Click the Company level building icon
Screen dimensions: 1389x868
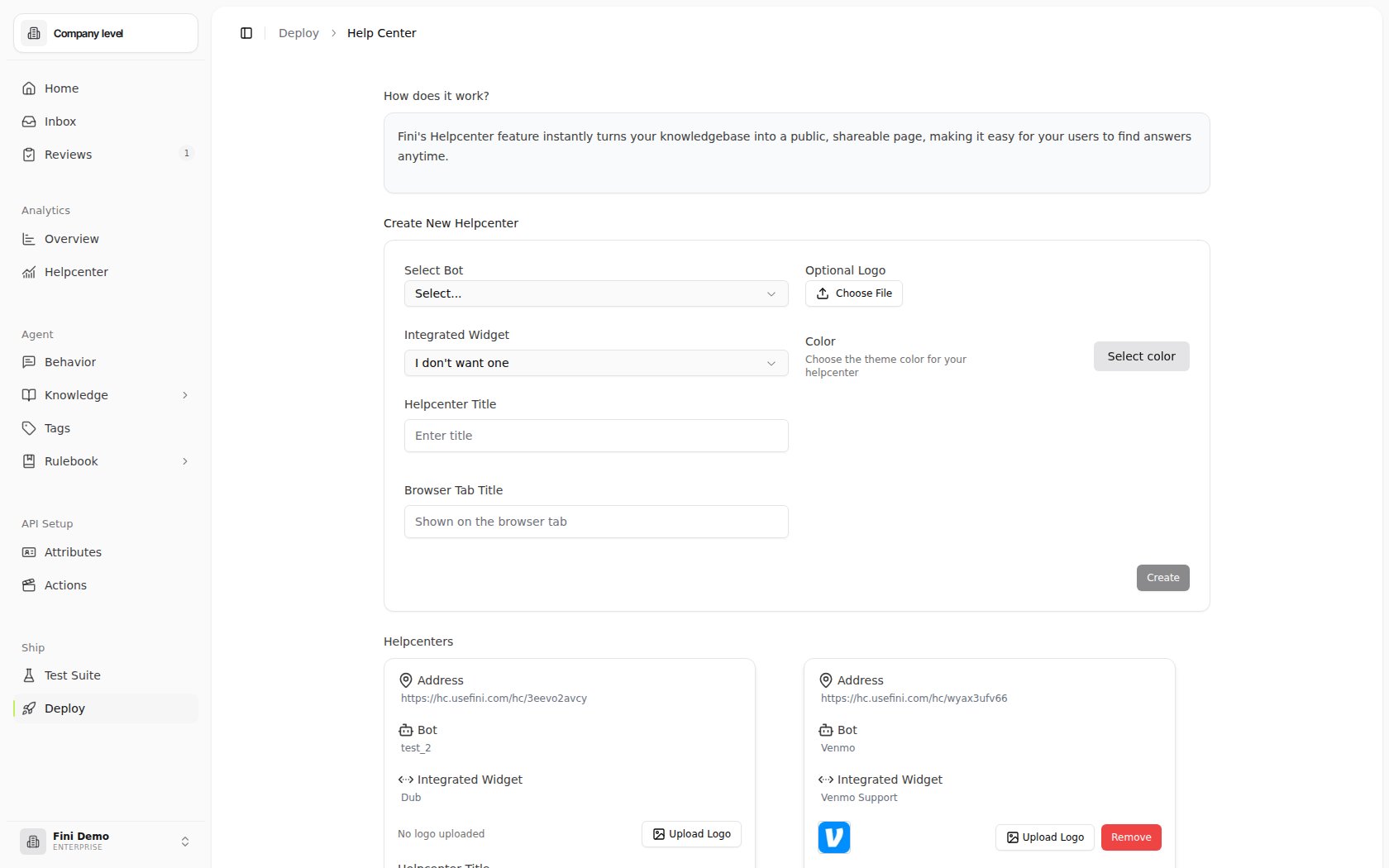(34, 33)
